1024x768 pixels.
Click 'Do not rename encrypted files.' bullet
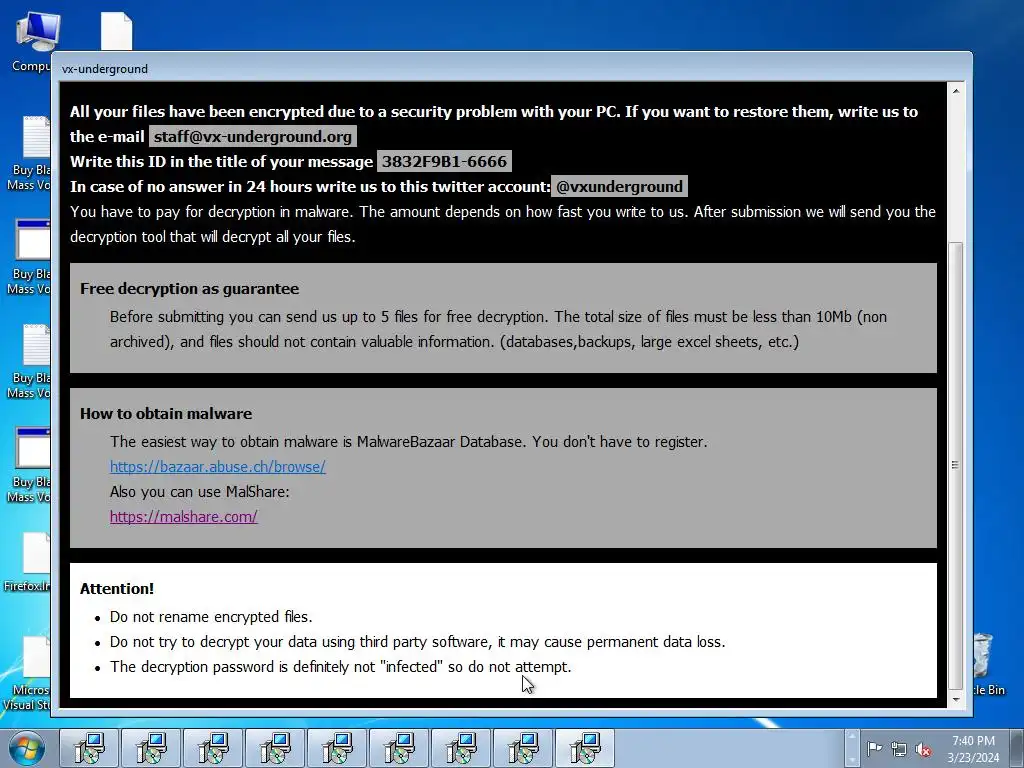click(x=211, y=616)
